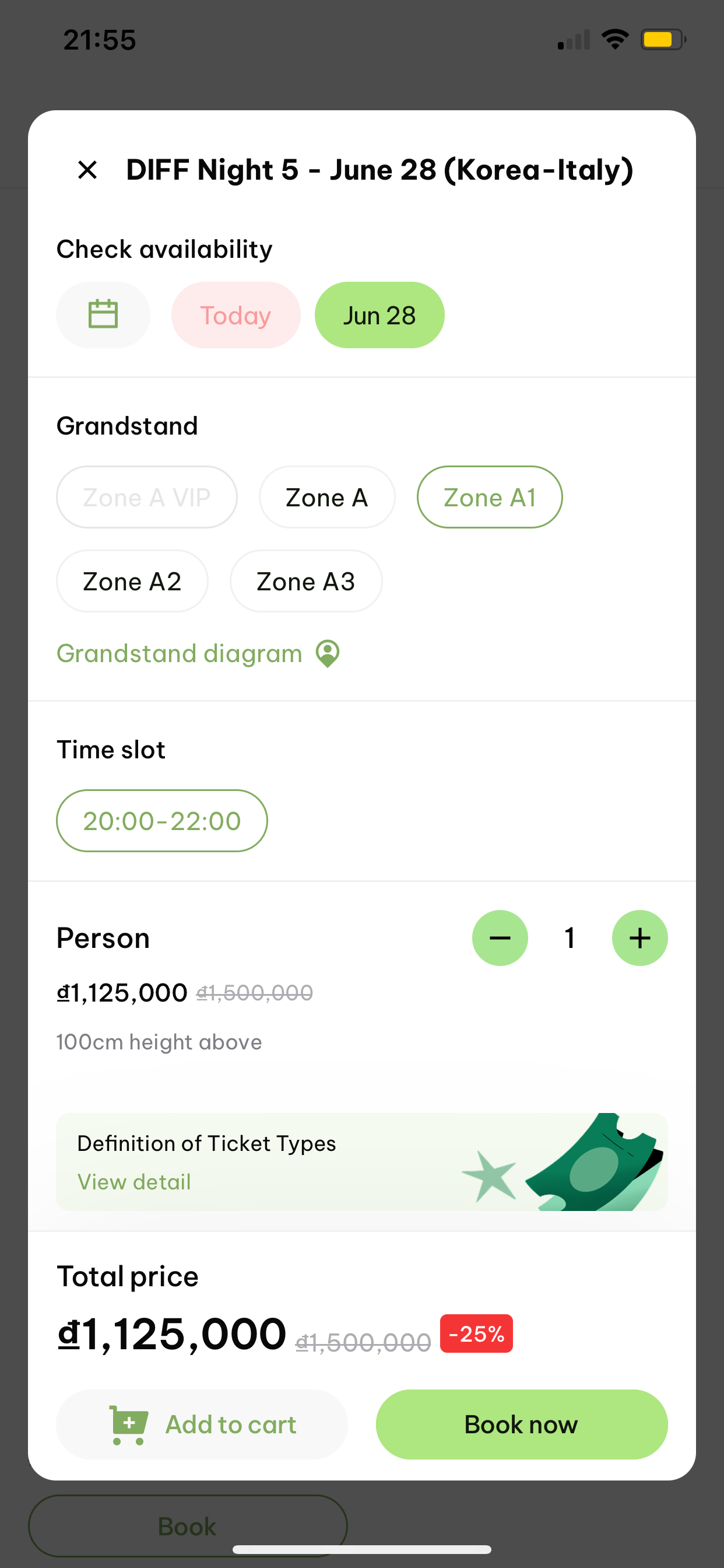Tap the shopping cart icon
This screenshot has height=1568, width=724.
(x=128, y=1425)
